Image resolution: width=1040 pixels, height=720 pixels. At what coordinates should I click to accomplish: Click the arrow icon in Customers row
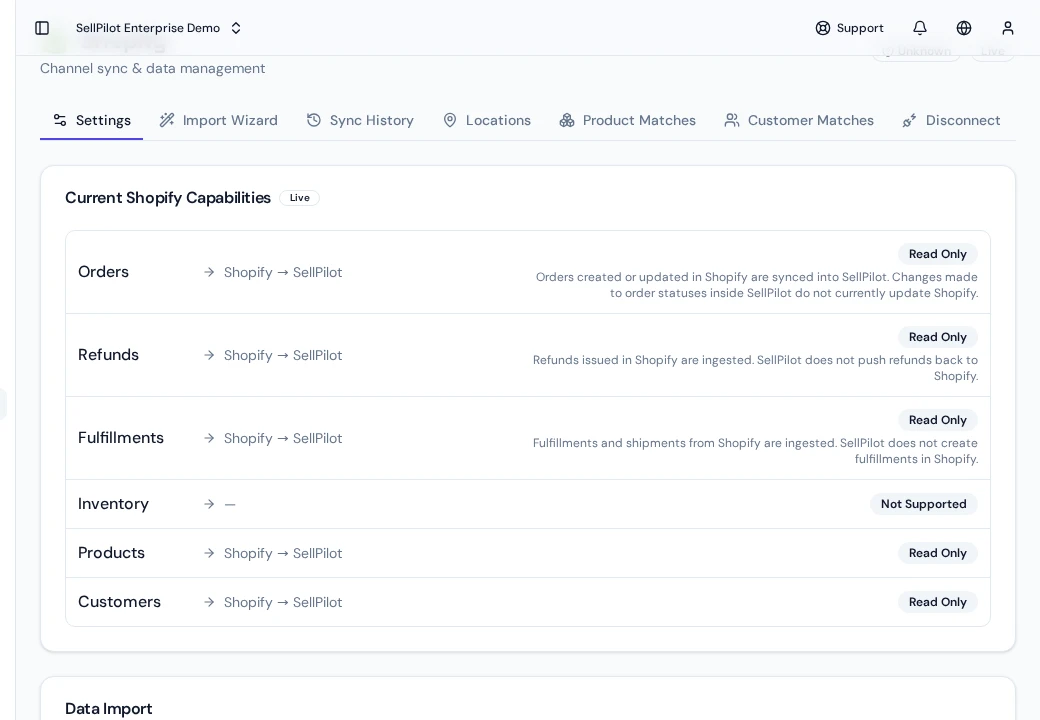209,602
